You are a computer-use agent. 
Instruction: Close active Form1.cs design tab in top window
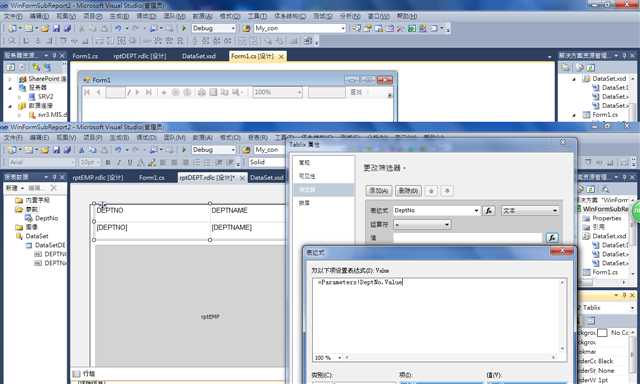pos(281,57)
